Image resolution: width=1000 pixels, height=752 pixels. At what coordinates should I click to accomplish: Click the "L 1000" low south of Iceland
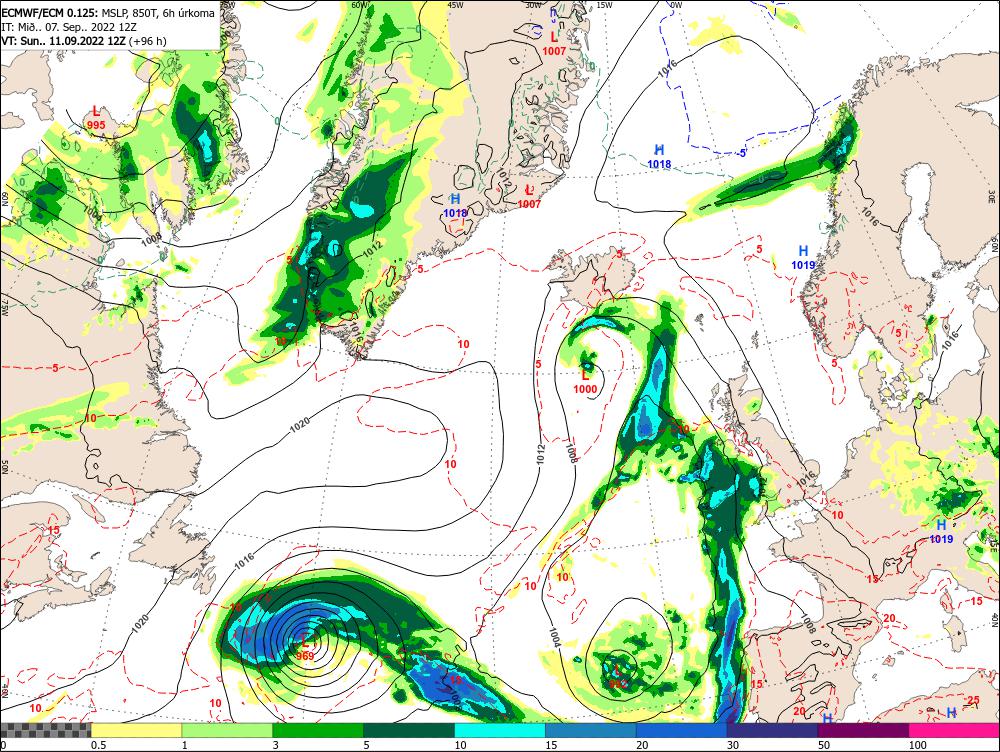coord(585,382)
